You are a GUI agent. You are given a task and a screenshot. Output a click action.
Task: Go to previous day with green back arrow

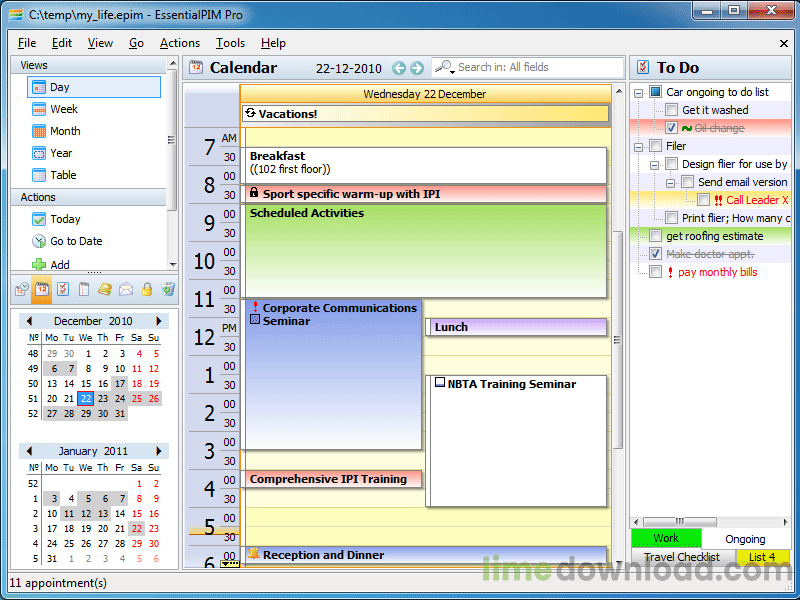pyautogui.click(x=399, y=68)
